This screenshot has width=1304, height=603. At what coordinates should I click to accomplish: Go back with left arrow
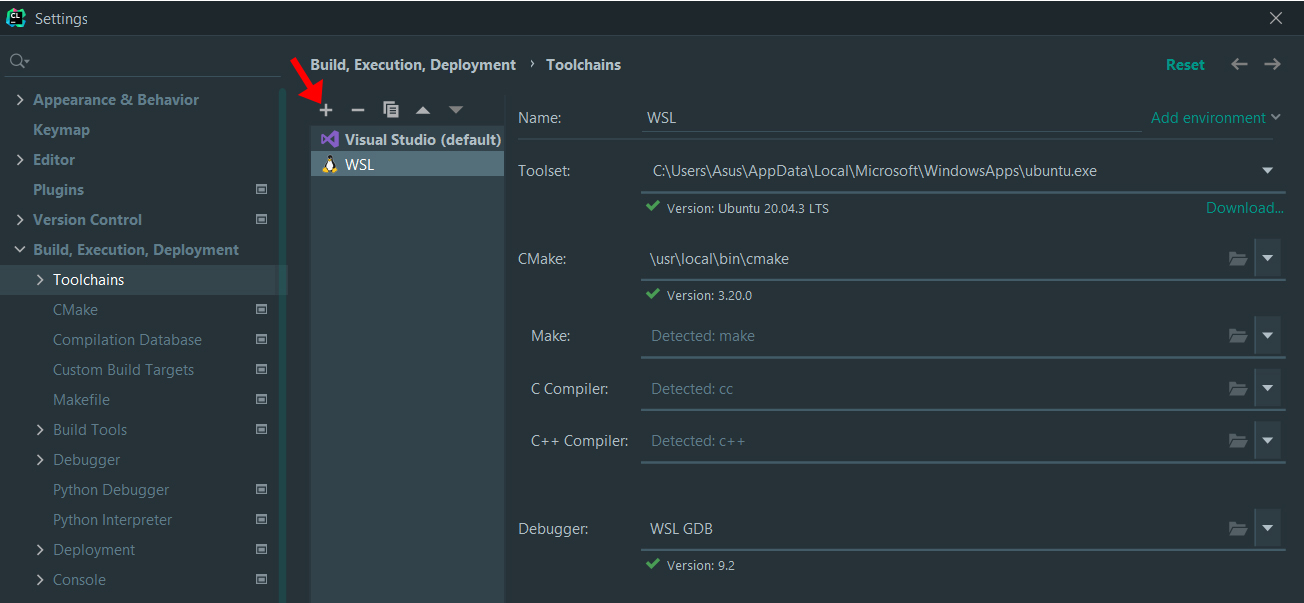(1239, 64)
